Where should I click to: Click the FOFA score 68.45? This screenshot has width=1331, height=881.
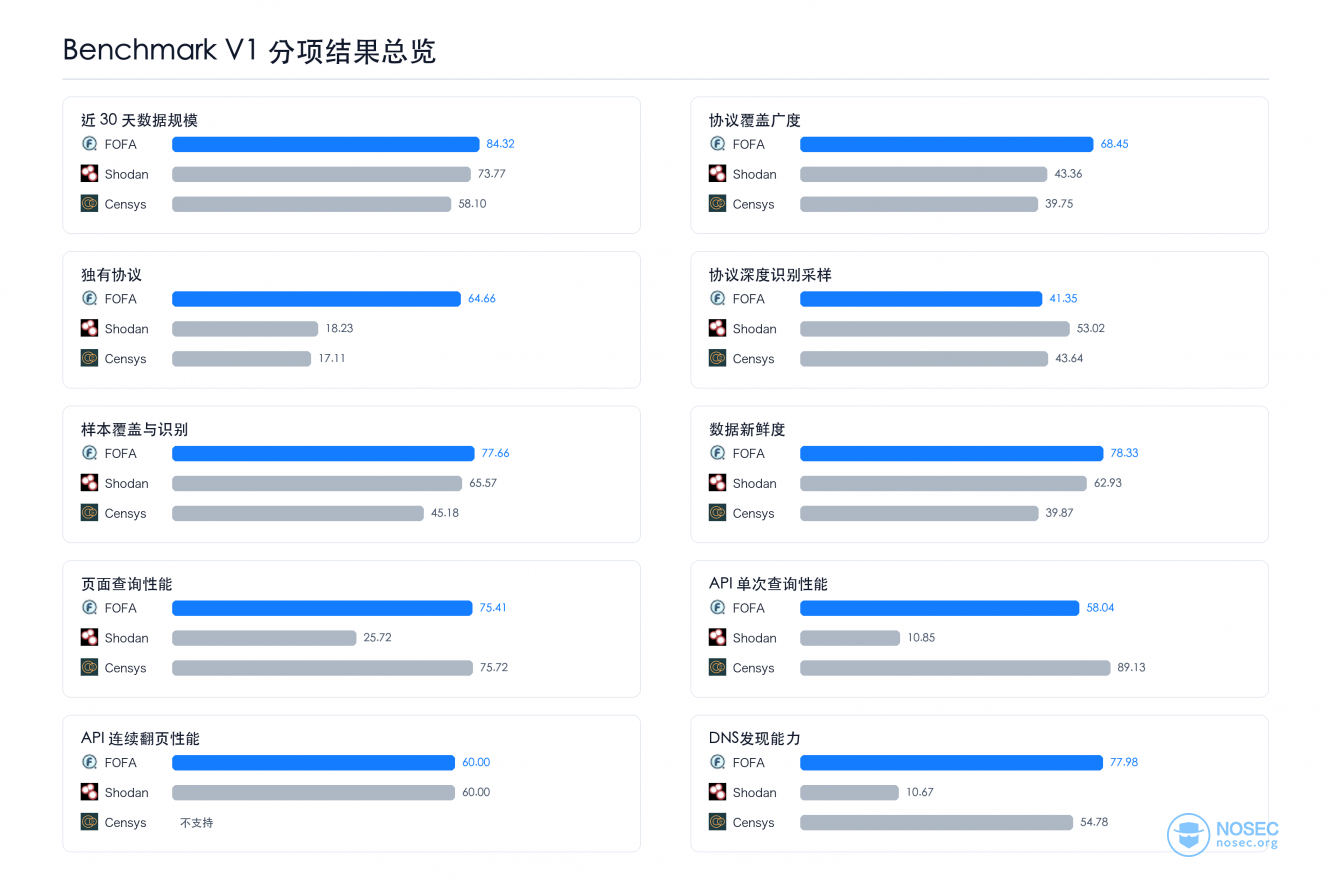tap(1114, 144)
